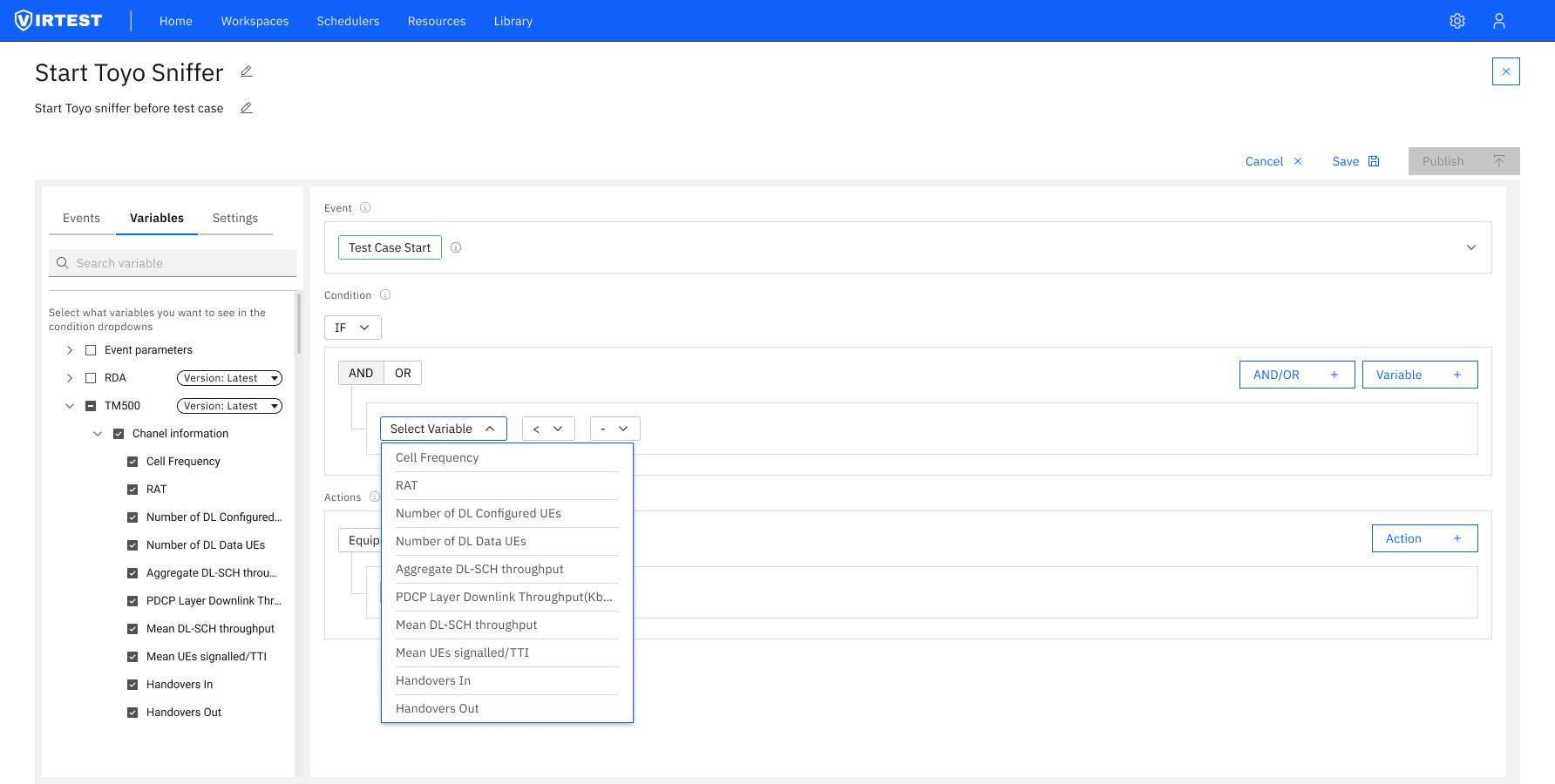
Task: Click the info icon next to Event
Action: pyautogui.click(x=364, y=207)
